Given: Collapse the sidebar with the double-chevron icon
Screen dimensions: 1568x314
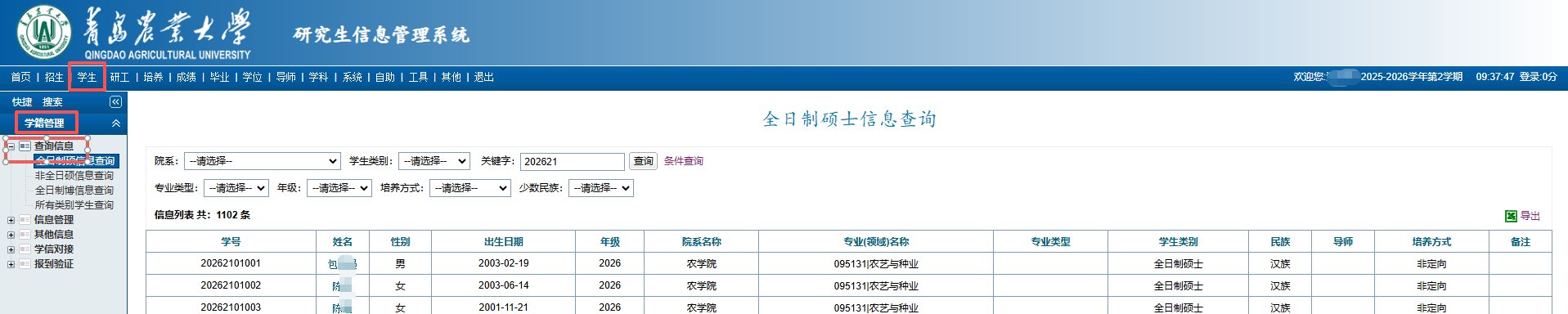Looking at the screenshot, I should point(115,101).
